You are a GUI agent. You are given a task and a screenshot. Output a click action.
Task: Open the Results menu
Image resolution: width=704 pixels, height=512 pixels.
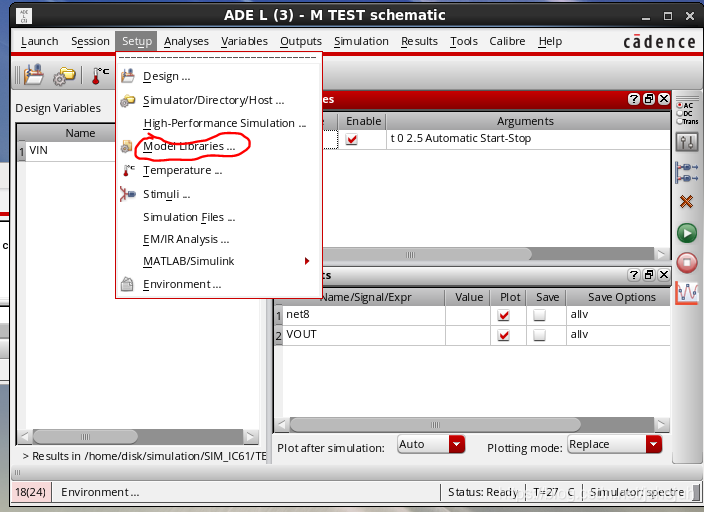(419, 41)
